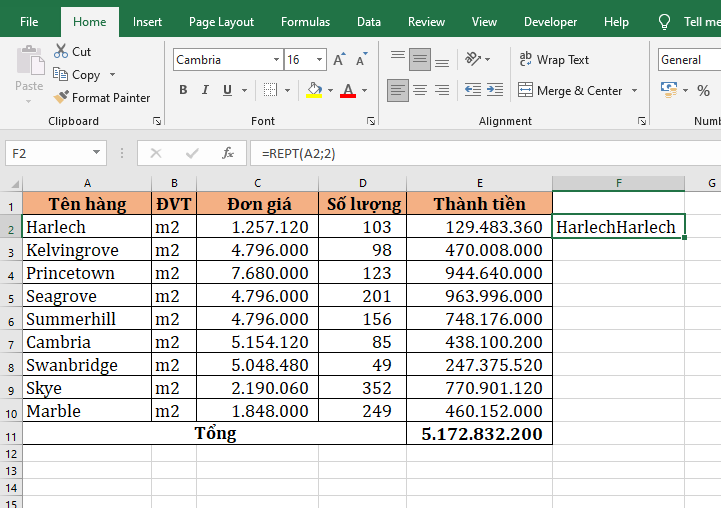Switch to the Page Layout tab
Image resolution: width=721 pixels, height=508 pixels.
point(221,22)
